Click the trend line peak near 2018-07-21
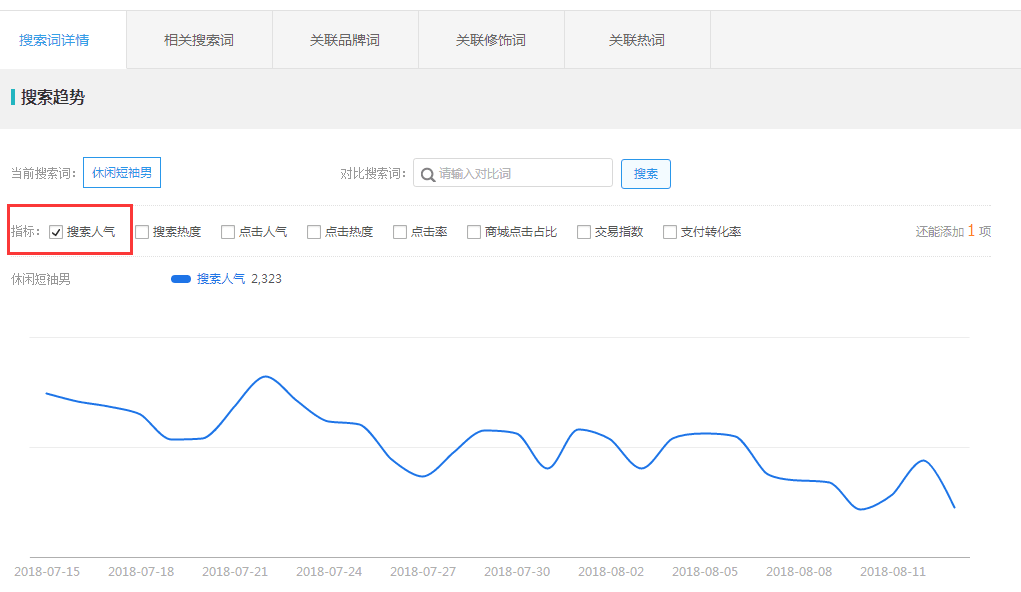 click(265, 378)
